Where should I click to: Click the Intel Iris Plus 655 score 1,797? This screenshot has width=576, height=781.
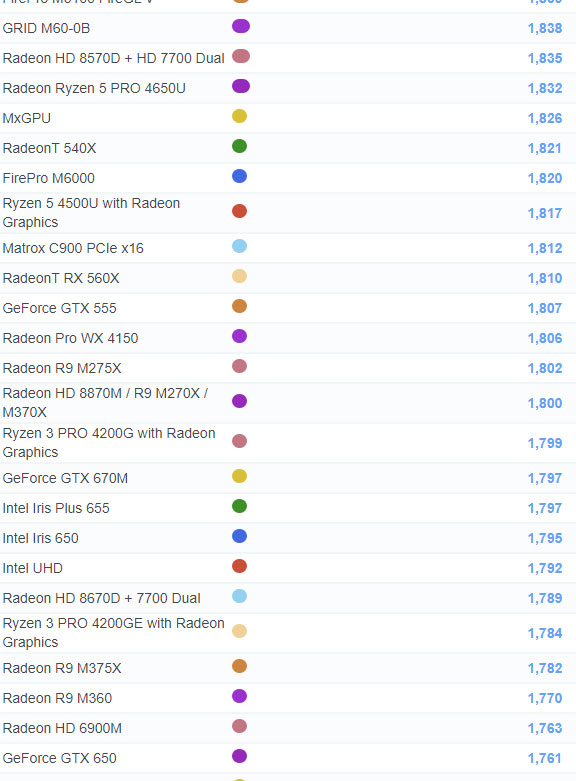545,508
